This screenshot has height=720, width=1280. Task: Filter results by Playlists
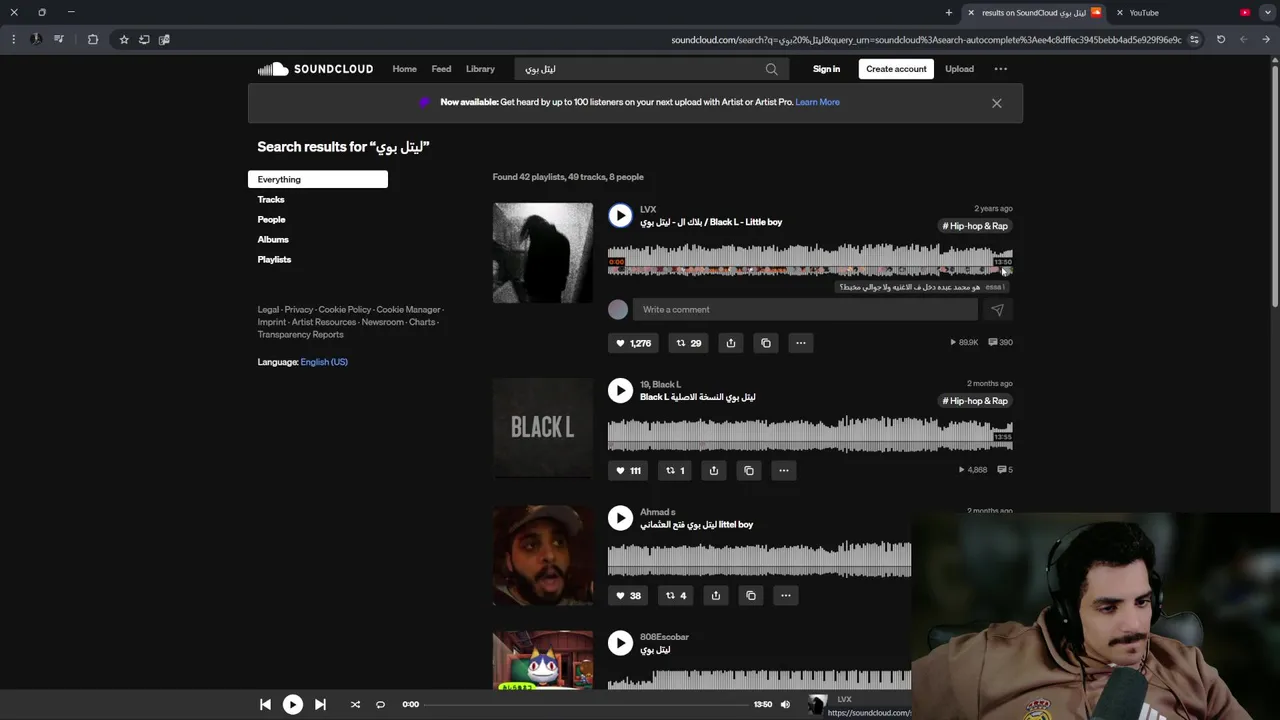(274, 259)
